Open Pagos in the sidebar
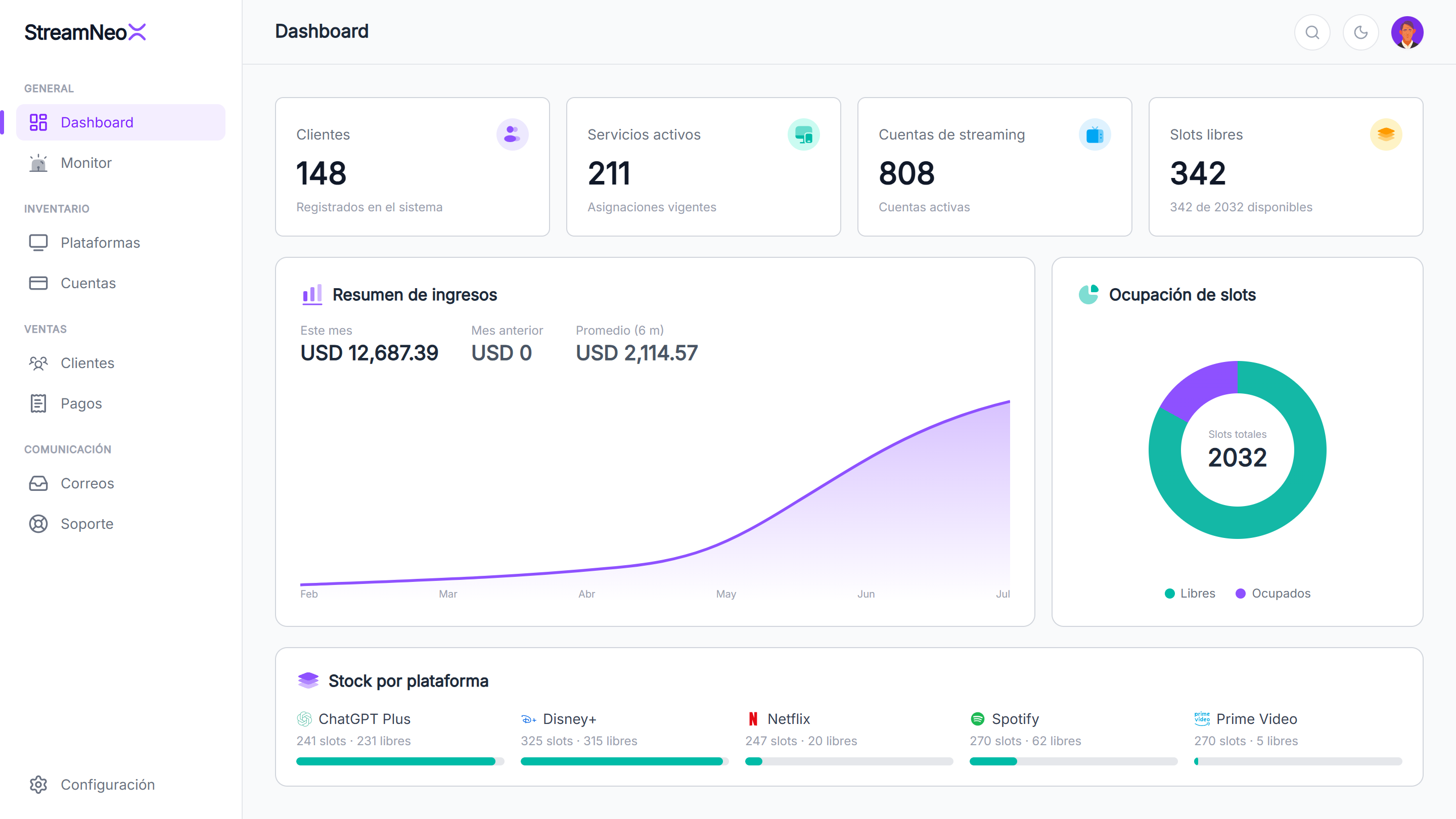Viewport: 1456px width, 819px height. [x=121, y=403]
